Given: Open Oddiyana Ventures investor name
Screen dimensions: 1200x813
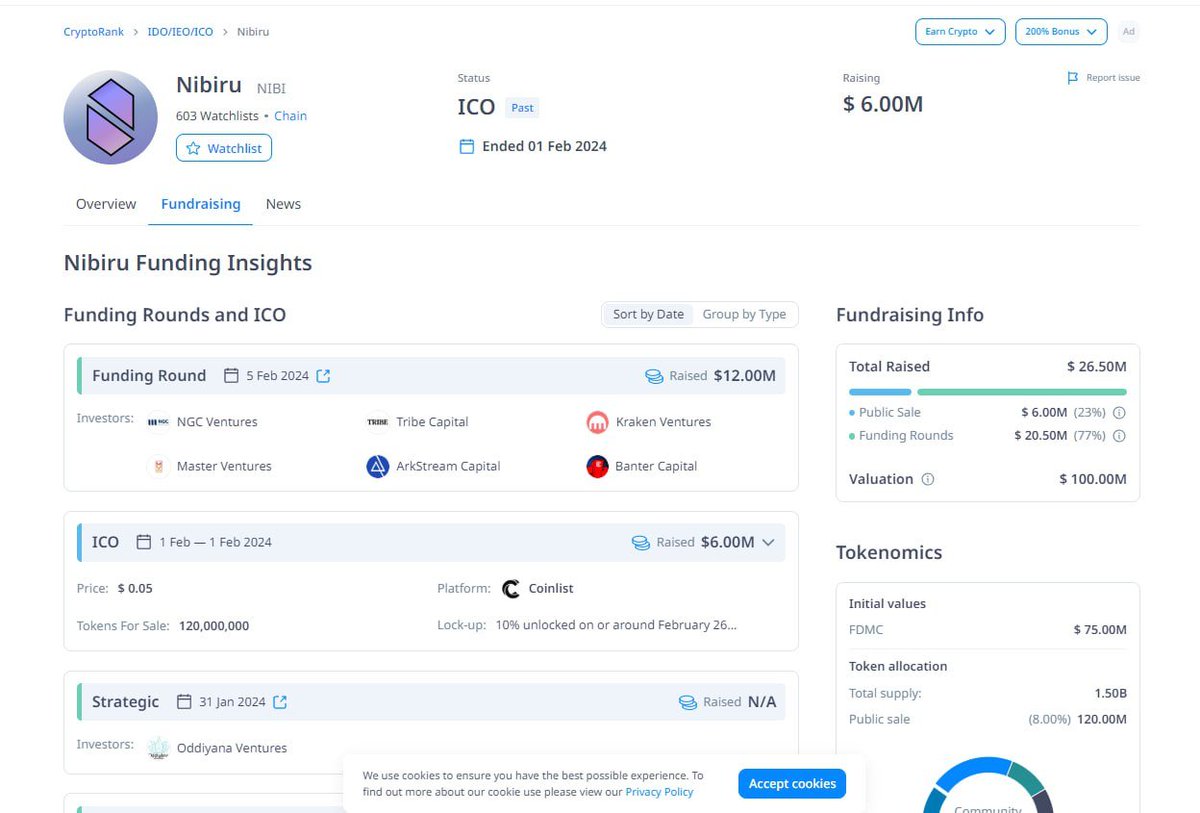Looking at the screenshot, I should click(232, 748).
